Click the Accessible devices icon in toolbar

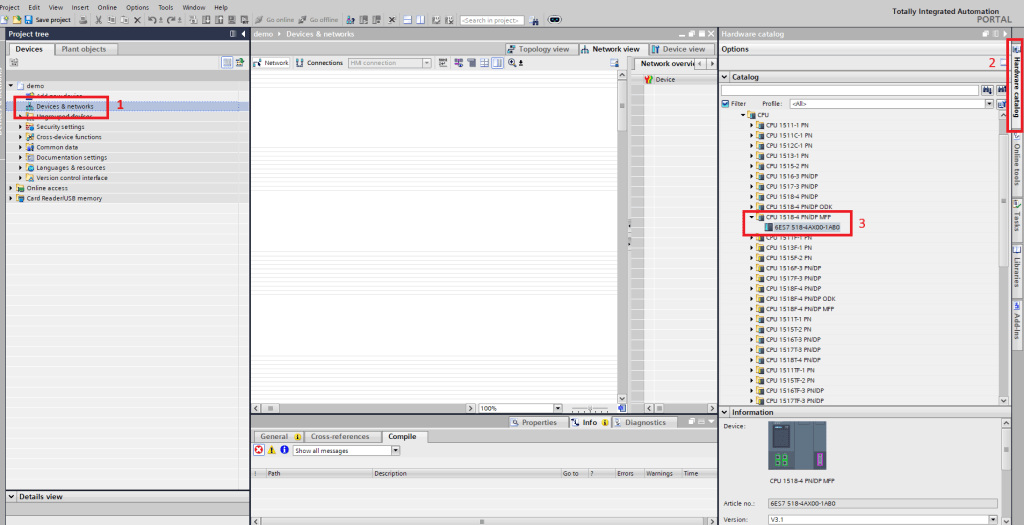[351, 20]
